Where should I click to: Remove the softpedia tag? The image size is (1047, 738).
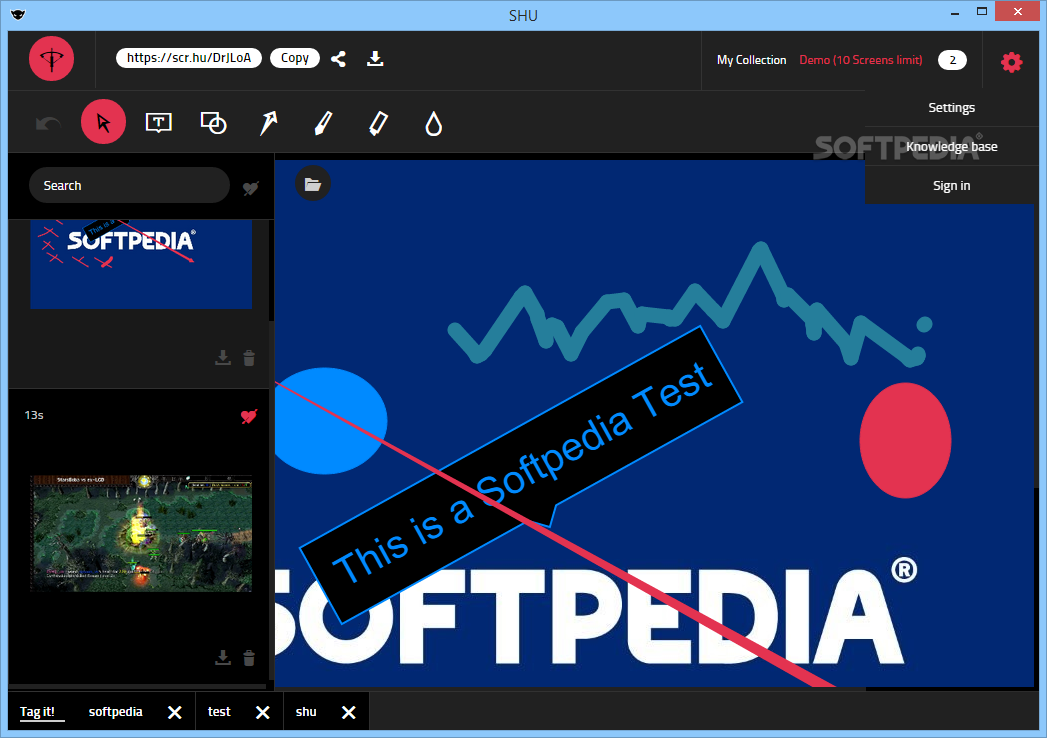175,713
